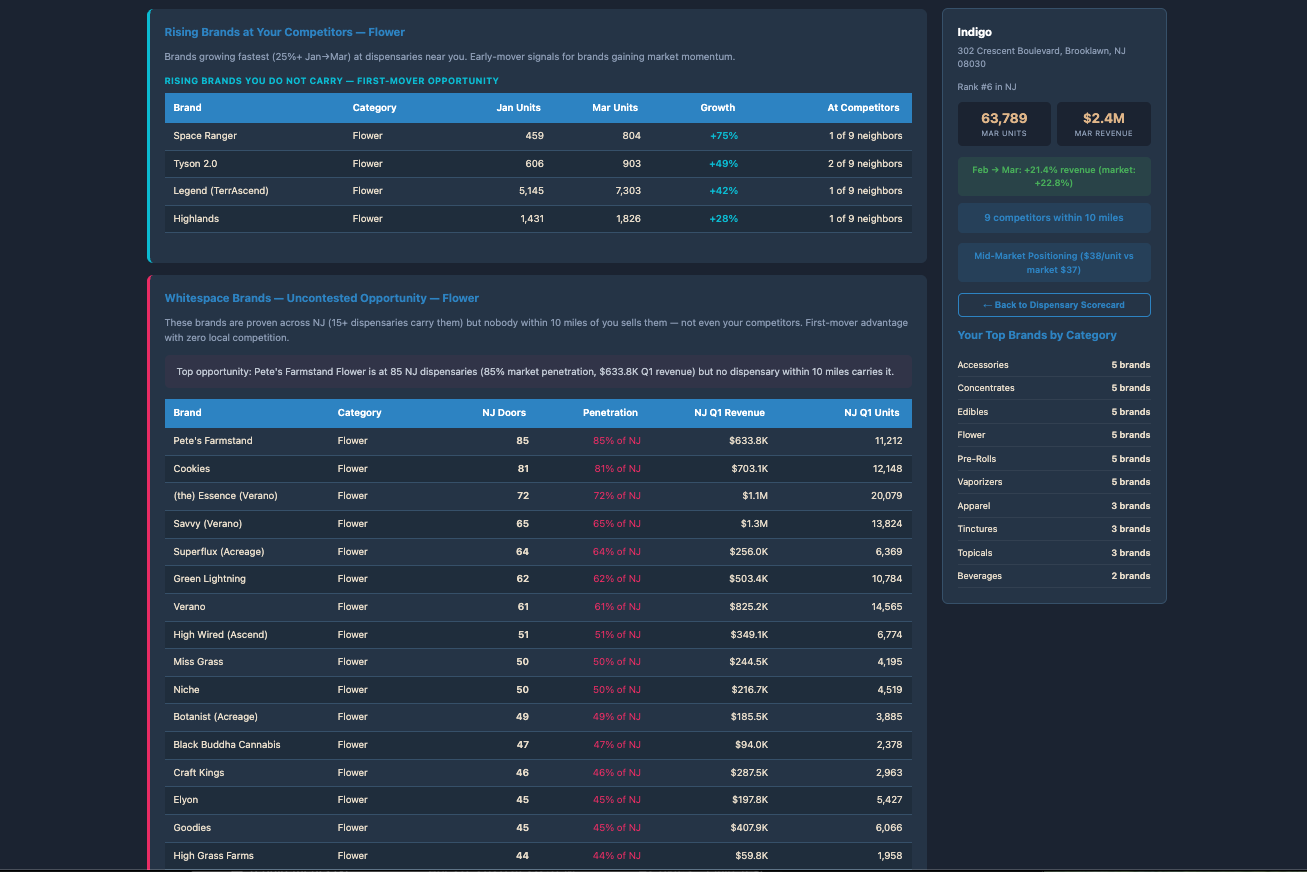The width and height of the screenshot is (1307, 872).
Task: Select the Goodies brand cell
Action: pos(192,828)
